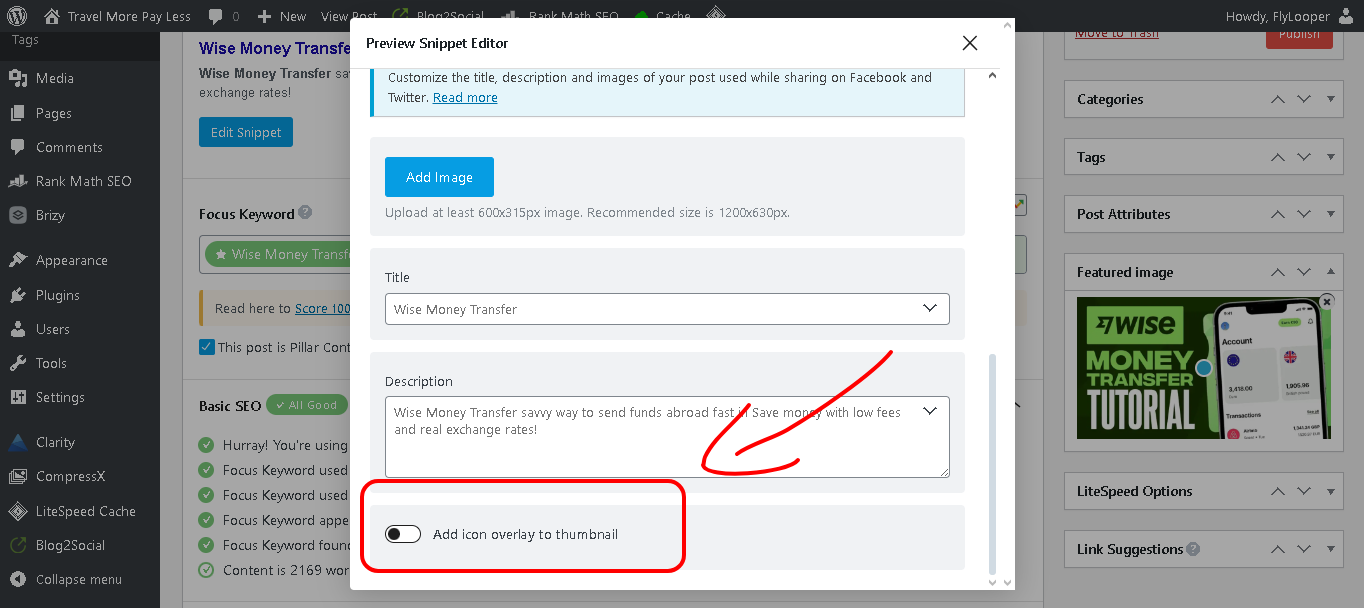The height and width of the screenshot is (608, 1364).
Task: Click Focus Keyword help icon
Action: pos(305,213)
